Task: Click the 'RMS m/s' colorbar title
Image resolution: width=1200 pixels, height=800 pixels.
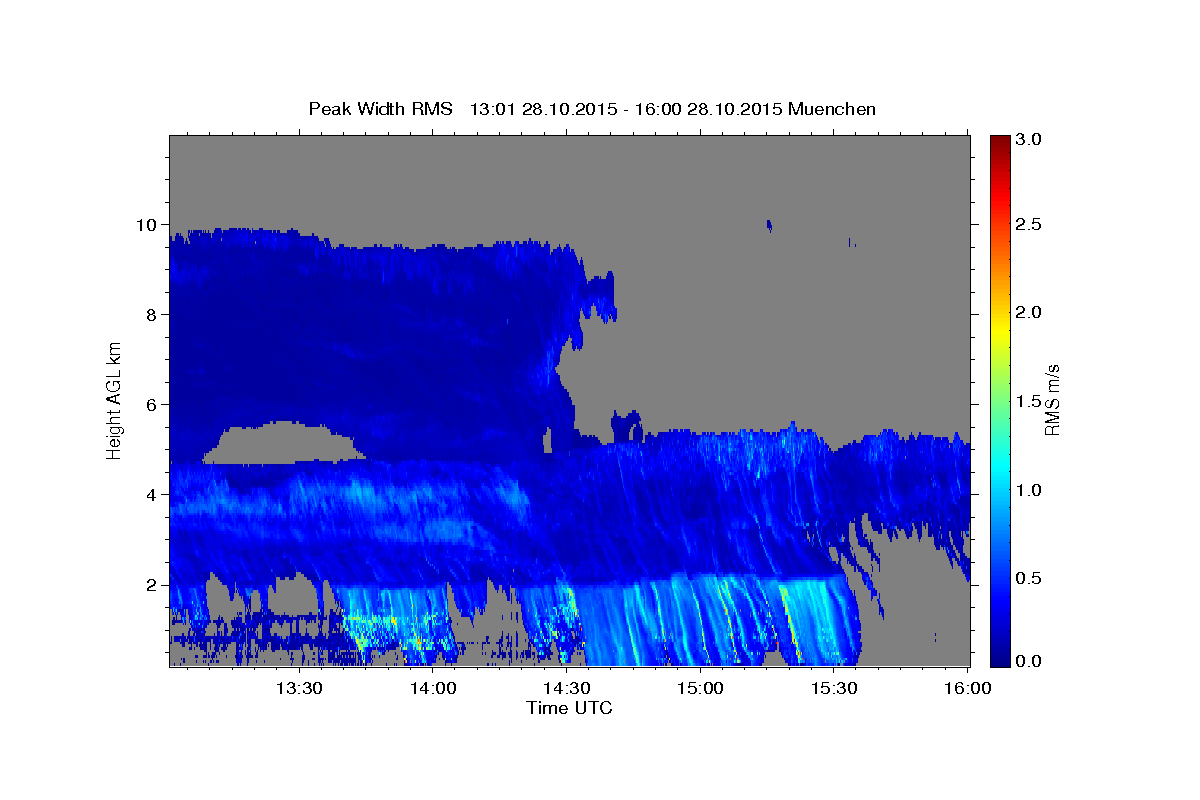Action: tap(1053, 400)
